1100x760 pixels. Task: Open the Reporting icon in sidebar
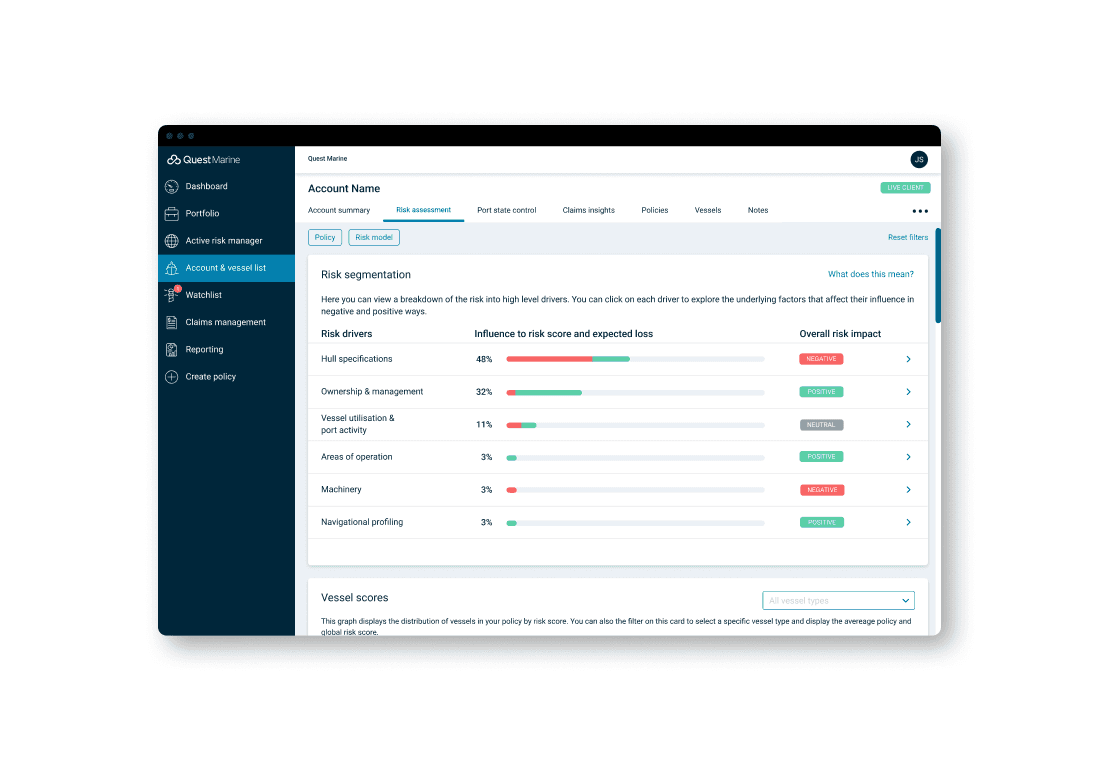tap(171, 349)
